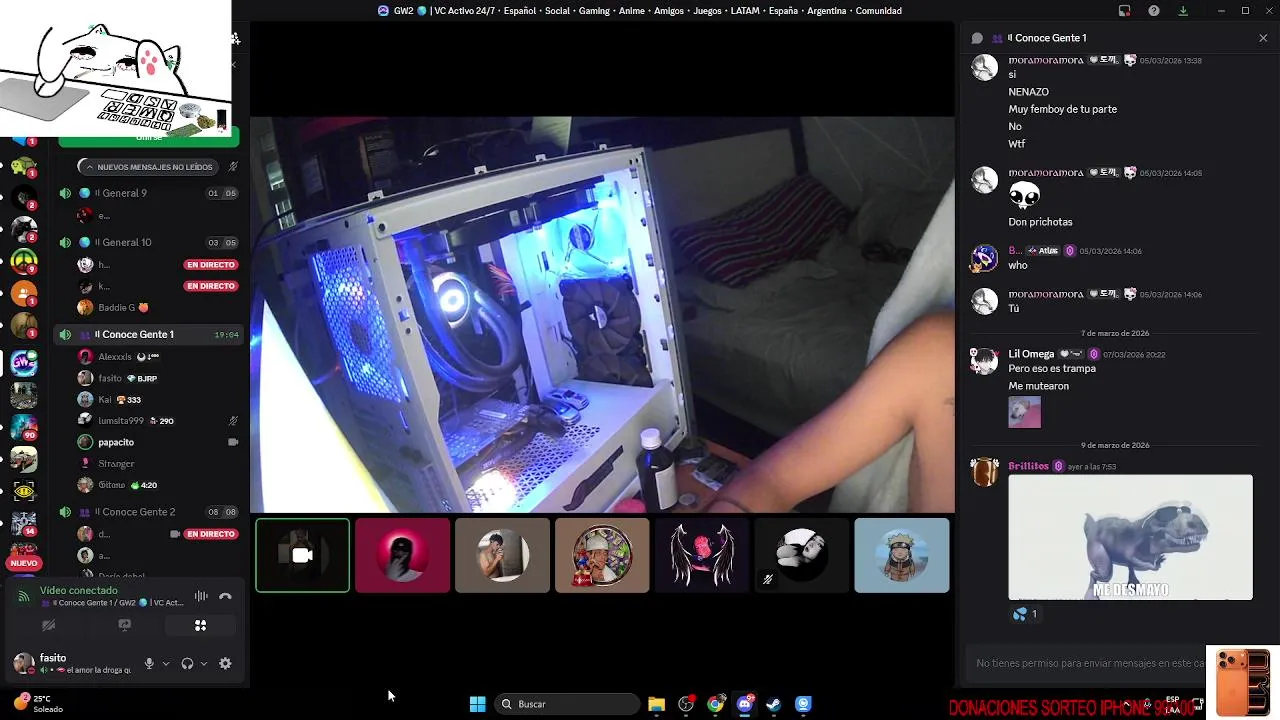Open File Explorer from taskbar
This screenshot has height=720, width=1280.
[656, 704]
